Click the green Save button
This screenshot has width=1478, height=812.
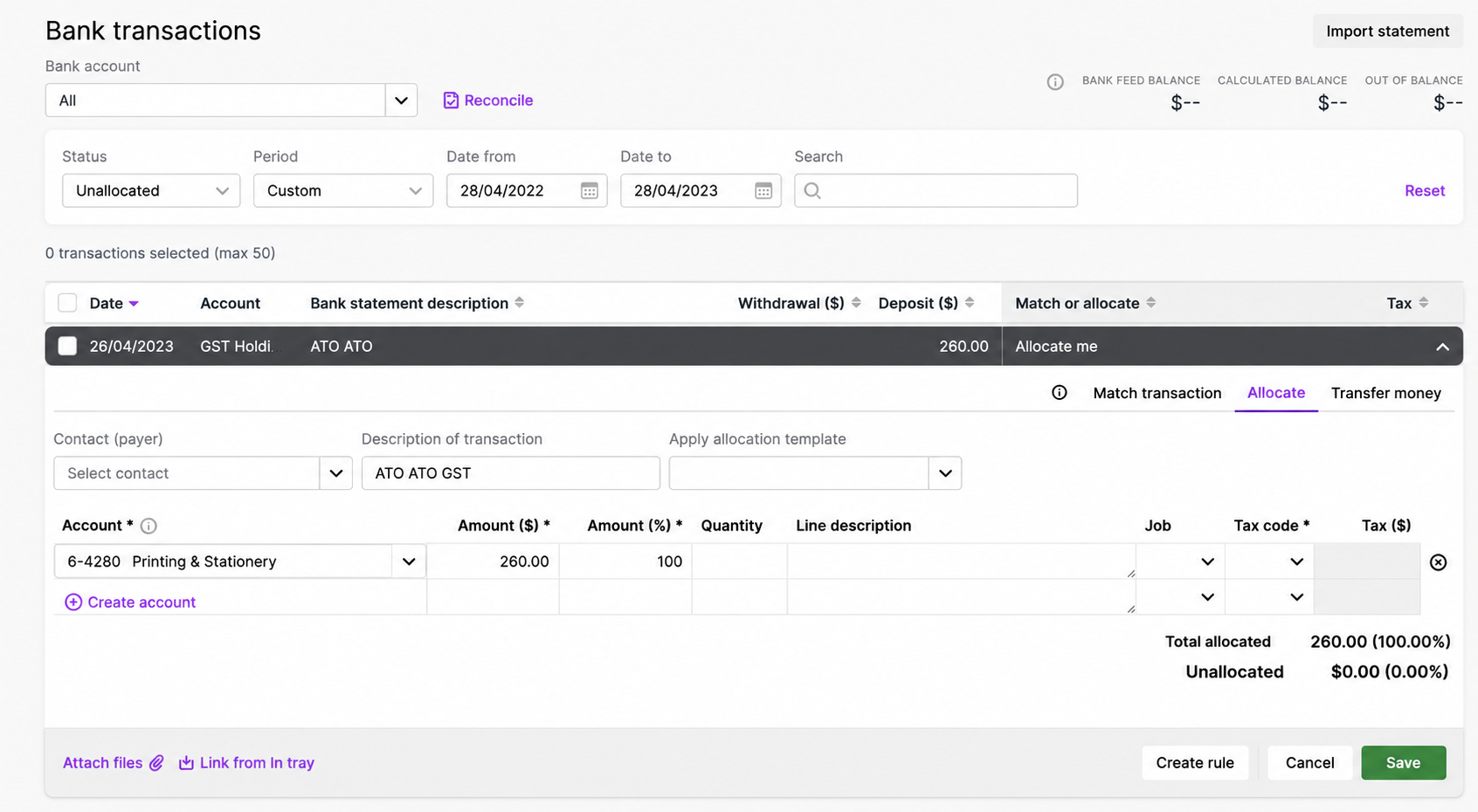pyautogui.click(x=1404, y=763)
